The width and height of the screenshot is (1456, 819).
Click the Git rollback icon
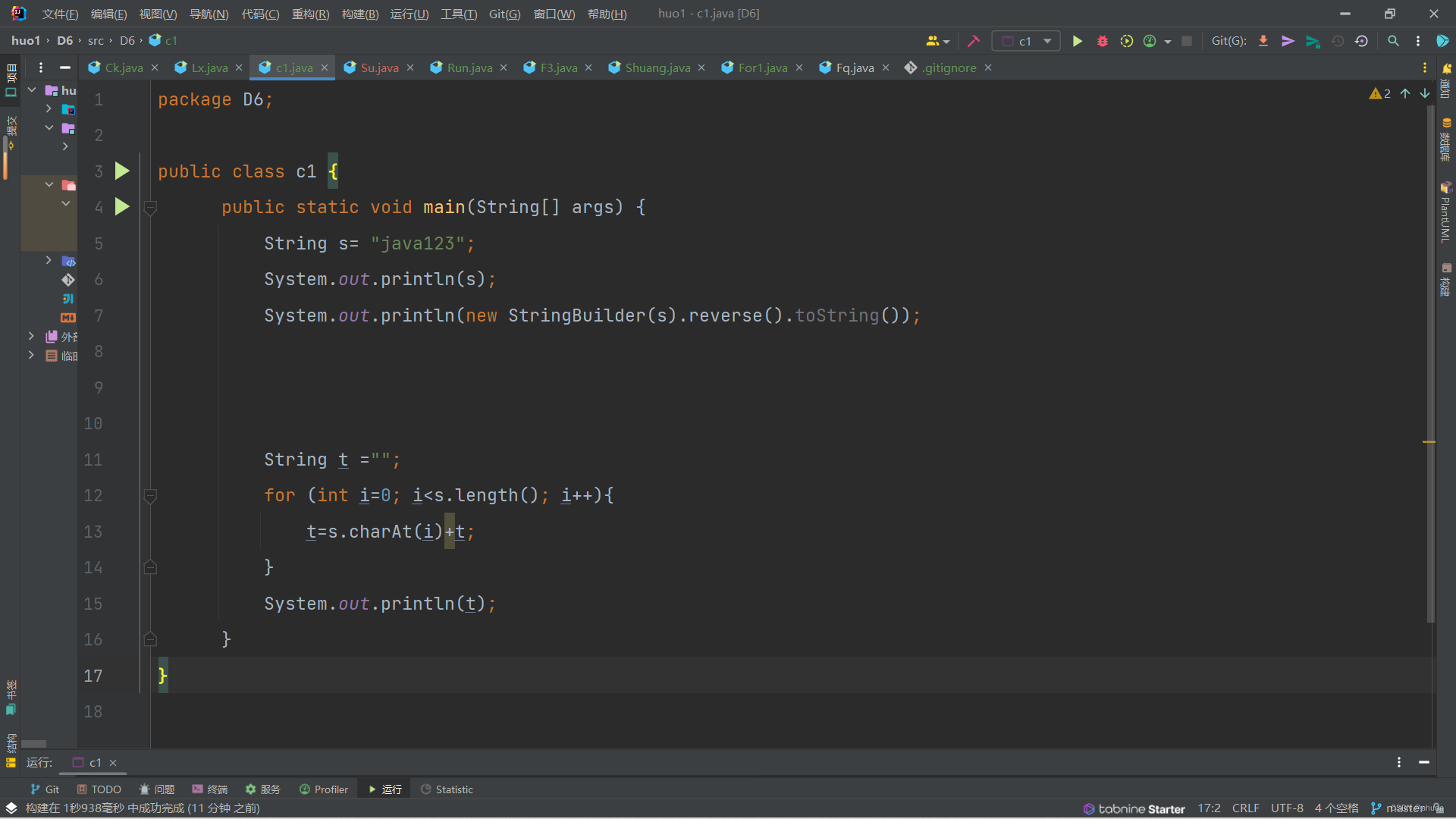click(1361, 41)
